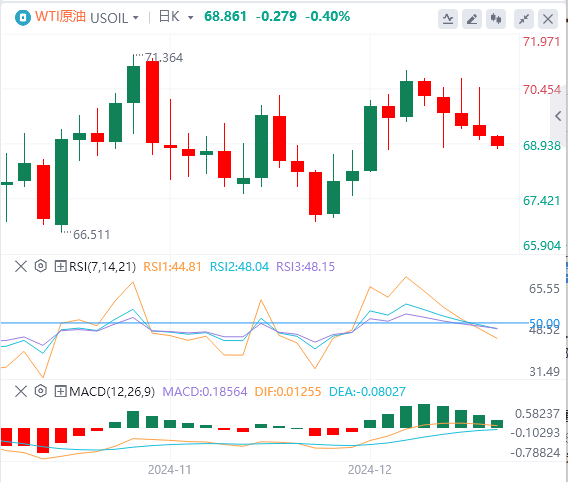Remove the MACD indicator with its X
The width and height of the screenshot is (568, 482).
point(21,391)
